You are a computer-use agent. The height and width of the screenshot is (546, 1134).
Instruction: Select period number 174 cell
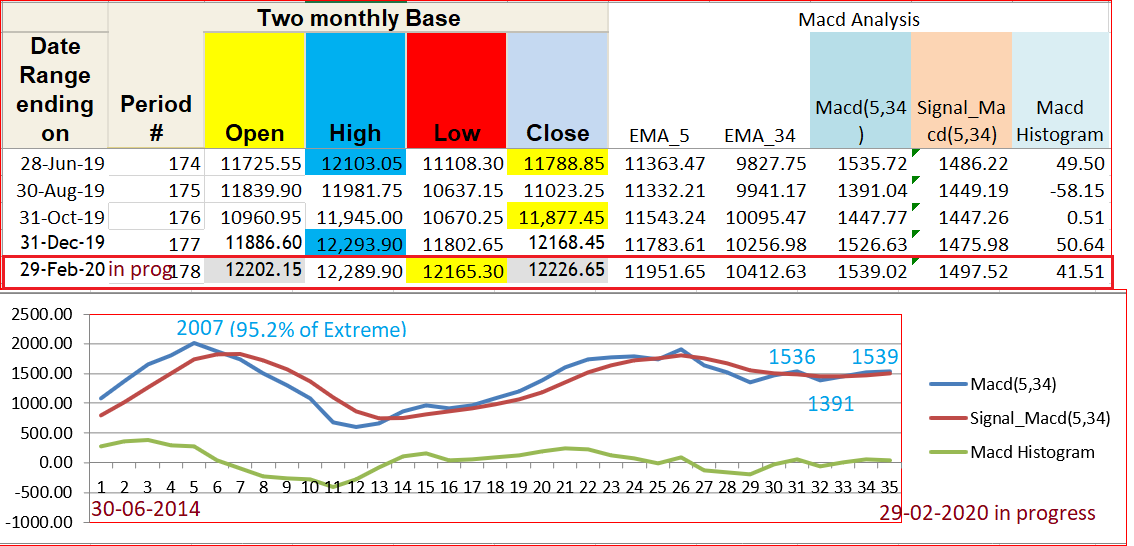point(156,164)
